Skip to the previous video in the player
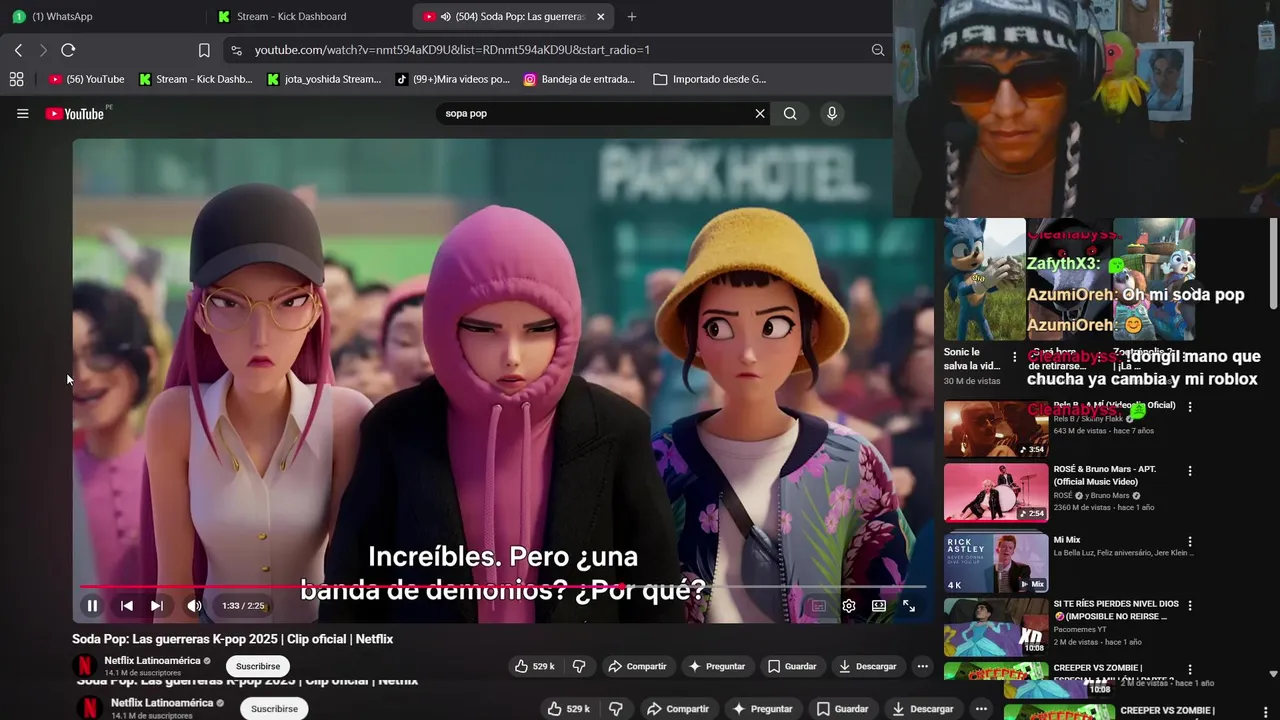 127,605
